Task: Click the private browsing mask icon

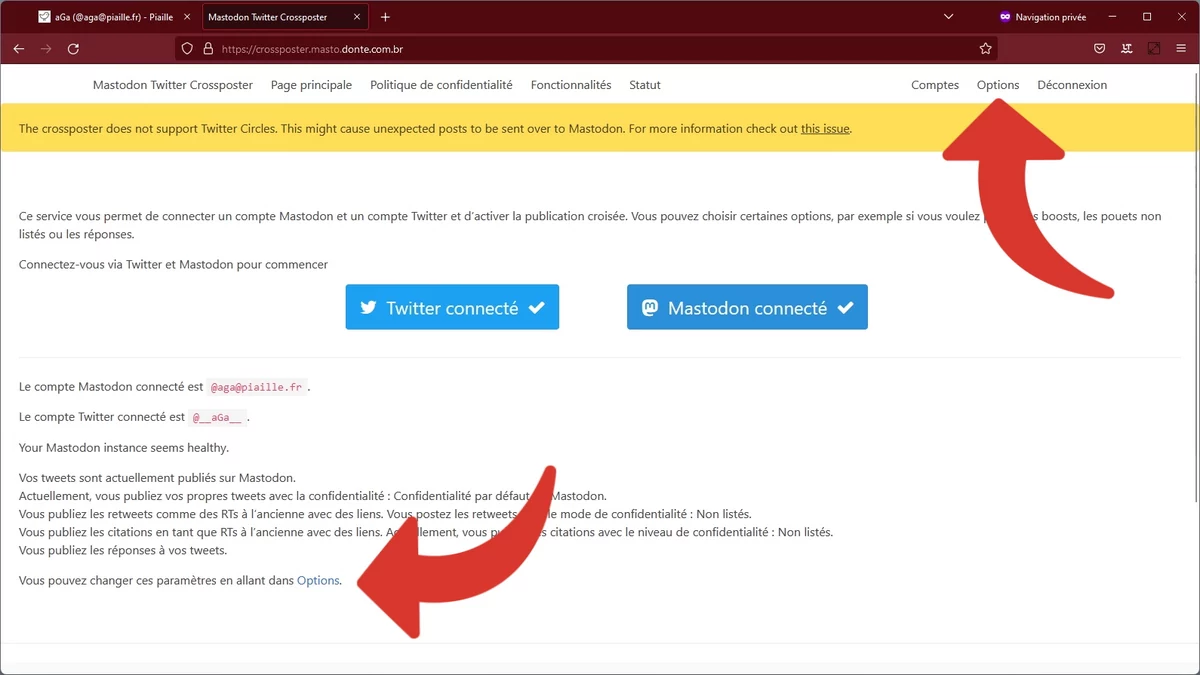Action: tap(1005, 17)
